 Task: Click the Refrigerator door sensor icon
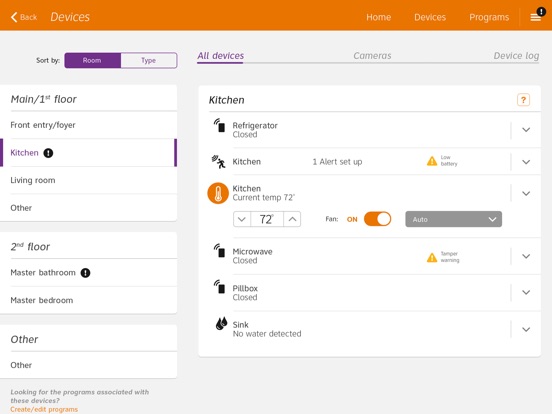click(219, 125)
